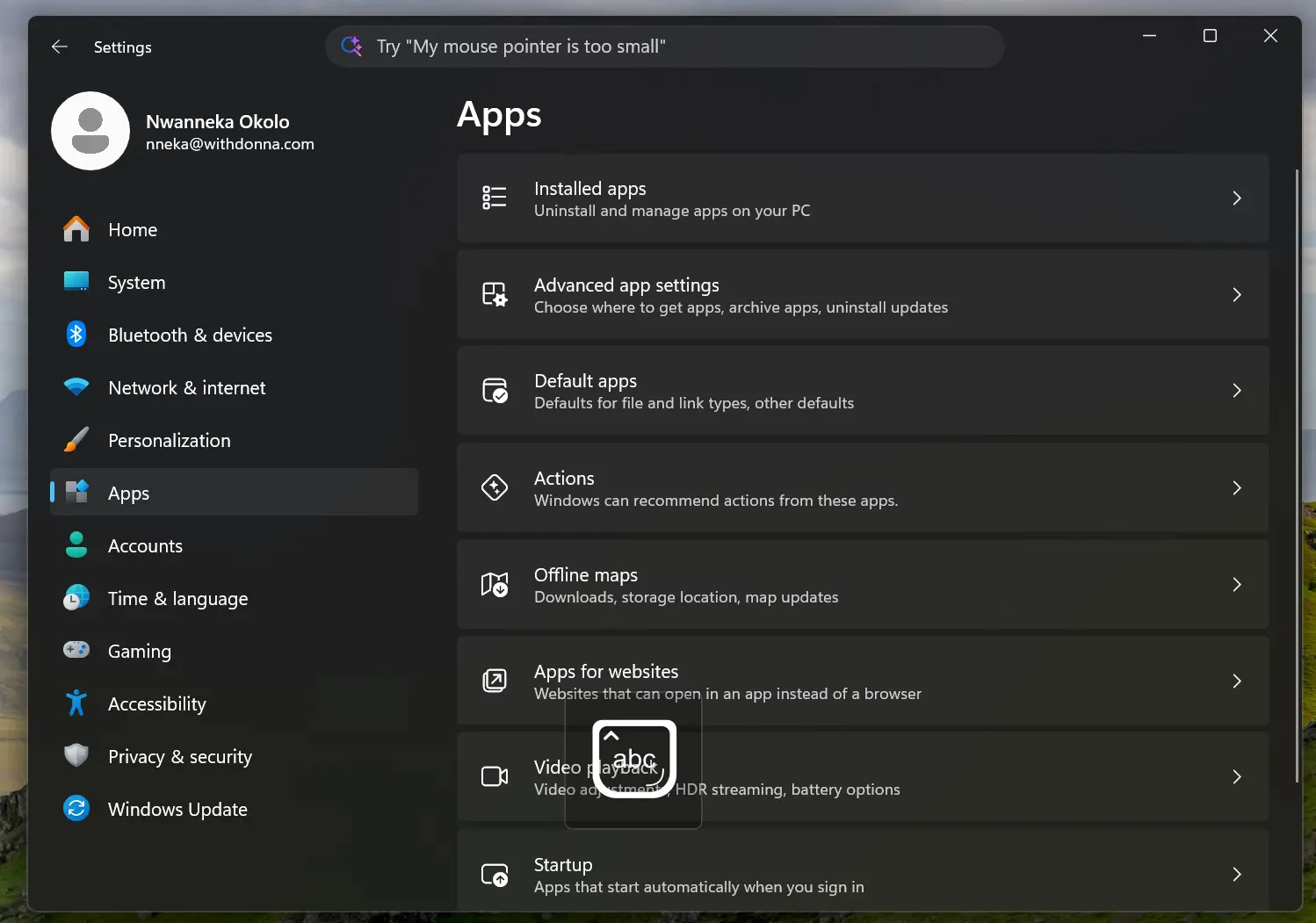This screenshot has height=923, width=1316.
Task: Click the Privacy & security shield icon
Action: point(76,755)
